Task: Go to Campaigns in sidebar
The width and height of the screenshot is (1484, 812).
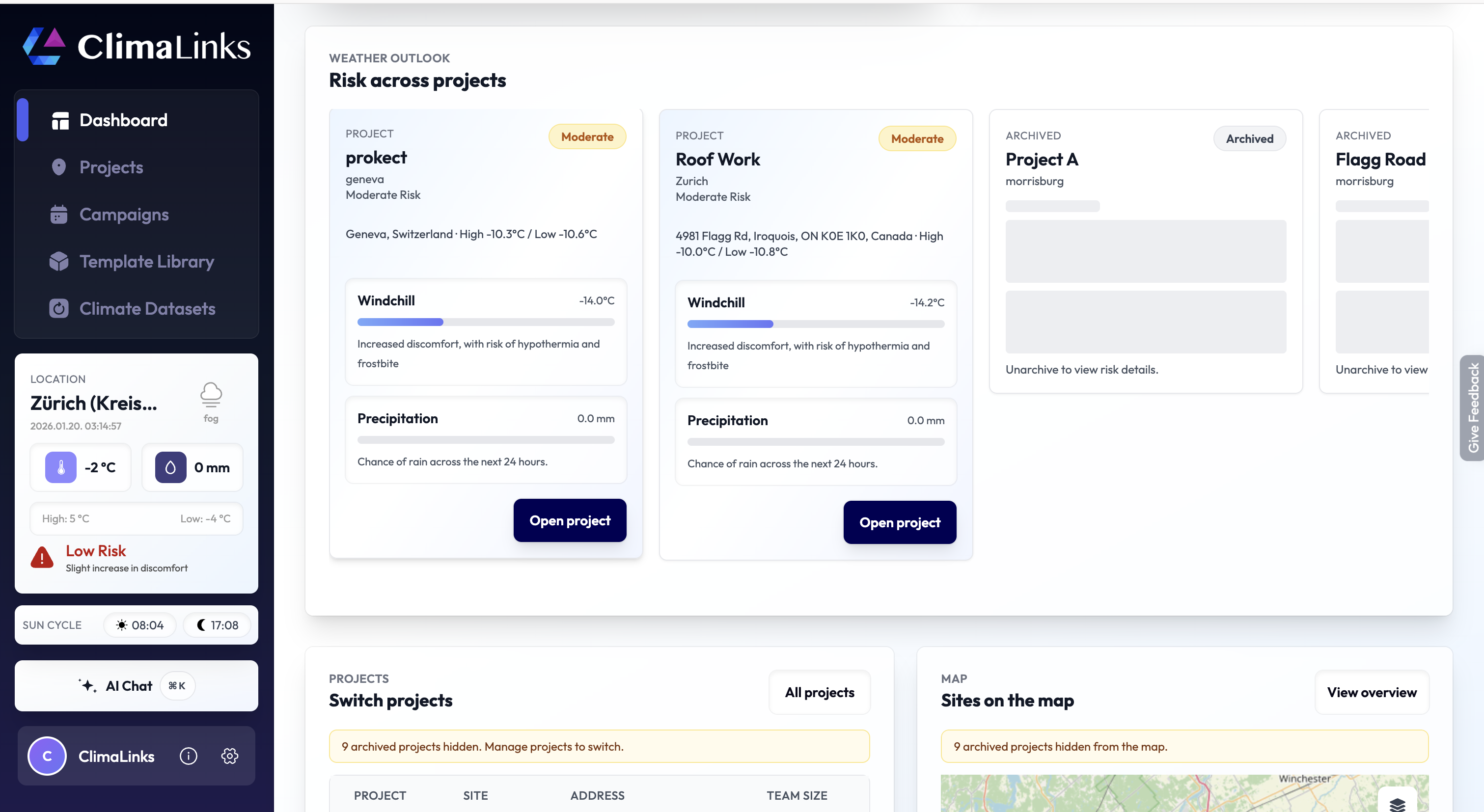Action: click(x=124, y=214)
